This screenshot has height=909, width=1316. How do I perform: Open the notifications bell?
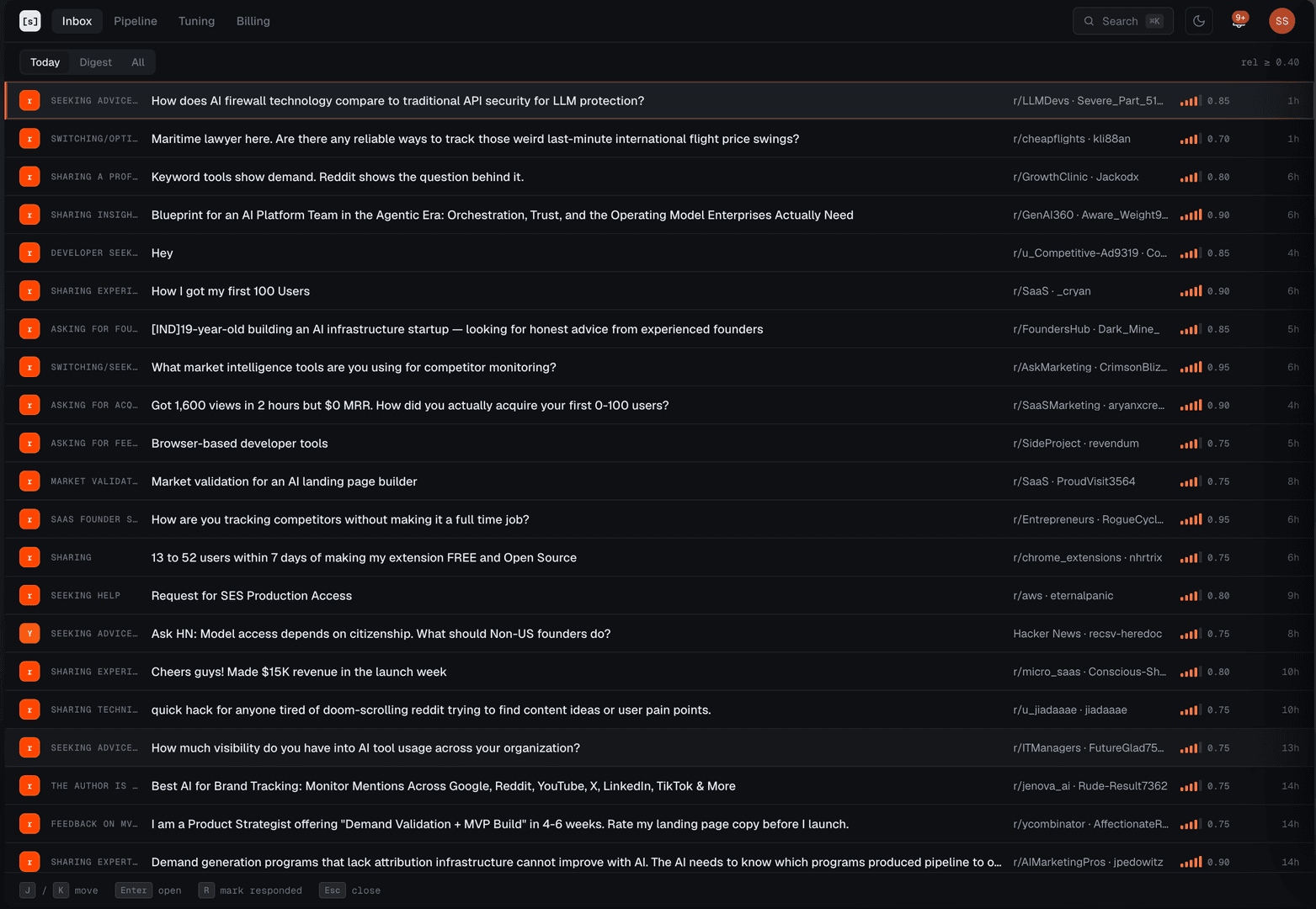click(x=1239, y=21)
